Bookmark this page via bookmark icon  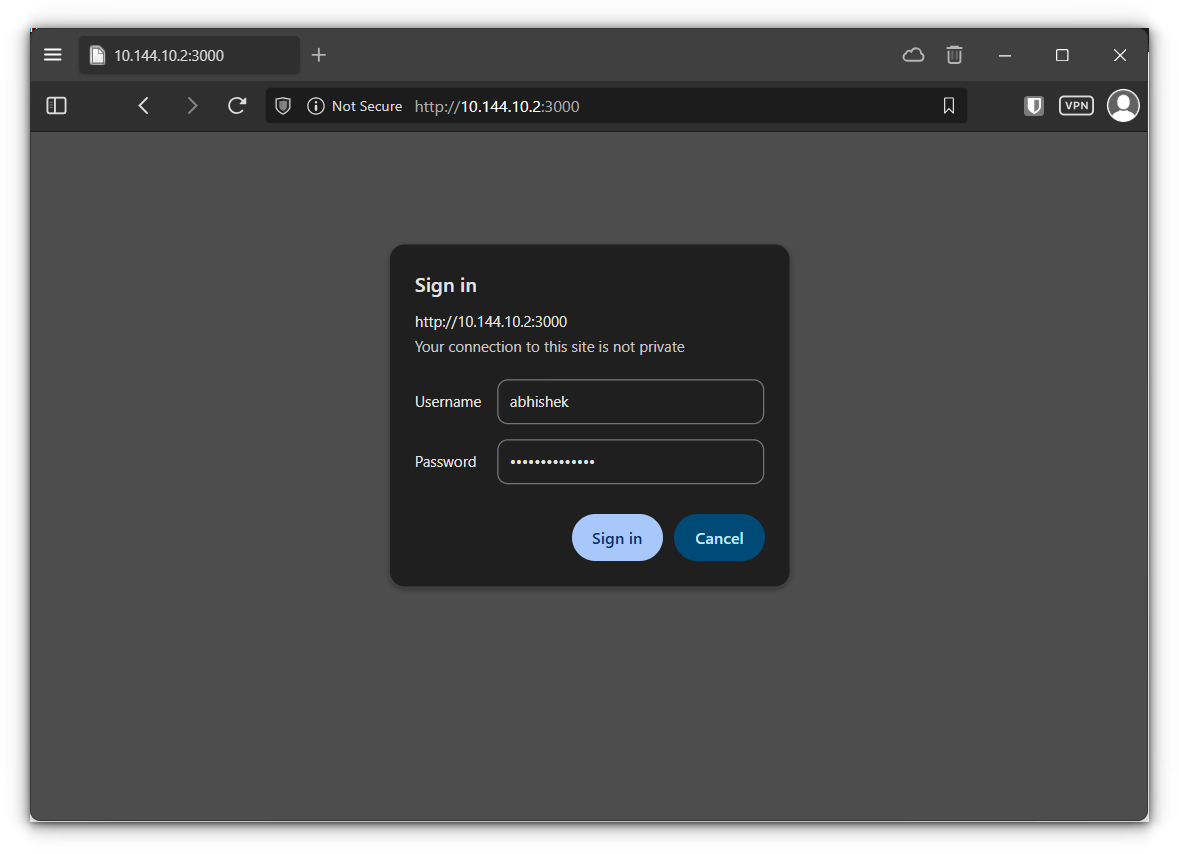point(947,105)
